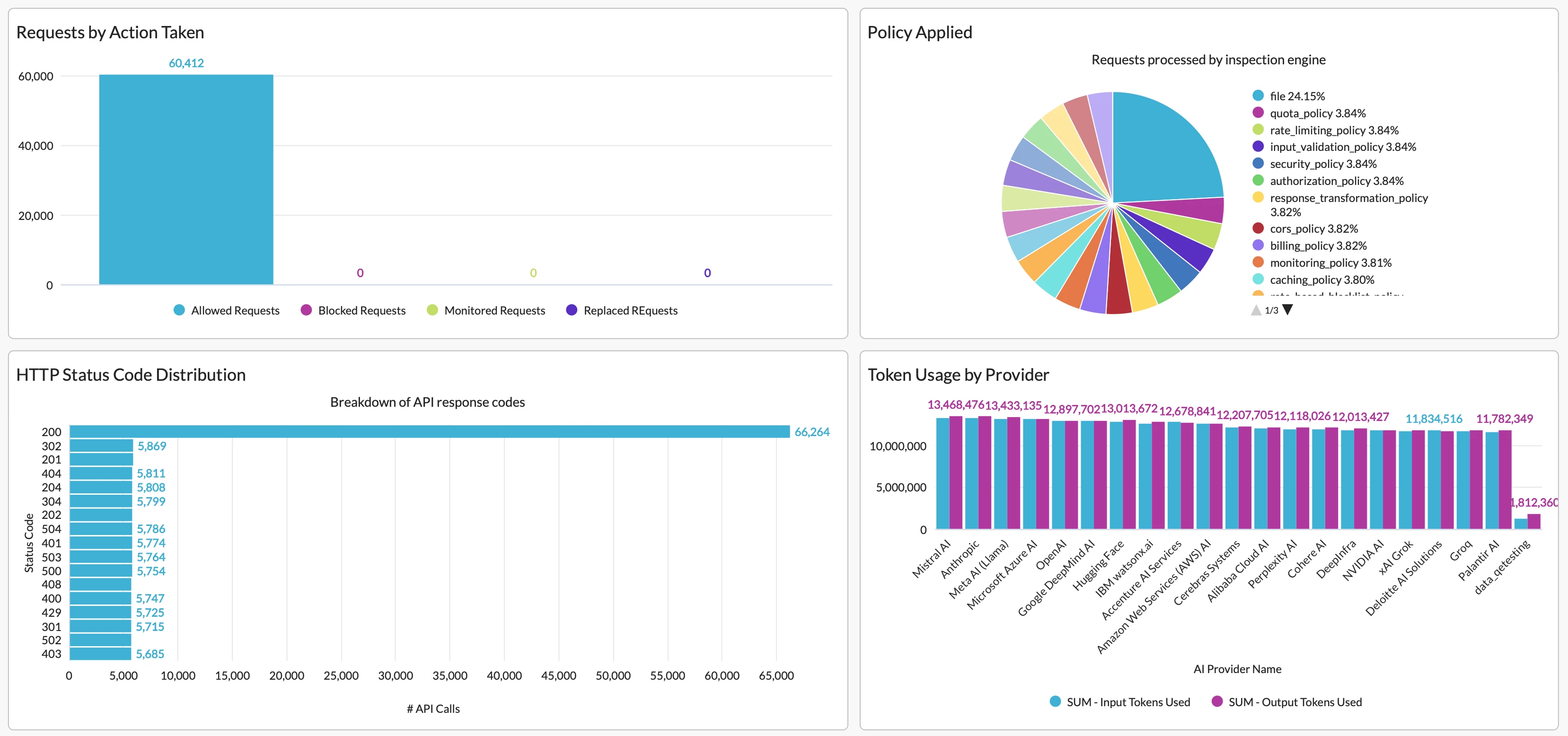The width and height of the screenshot is (1568, 736).
Task: Click the caching_policy legend marker
Action: click(x=1258, y=280)
